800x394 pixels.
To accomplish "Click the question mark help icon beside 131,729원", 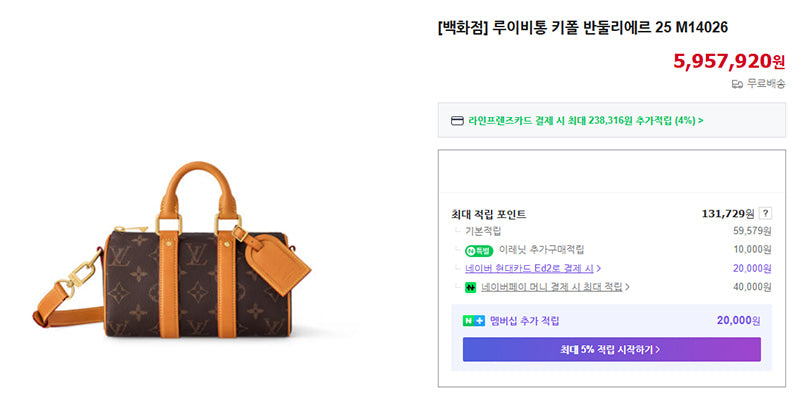I will 765,214.
